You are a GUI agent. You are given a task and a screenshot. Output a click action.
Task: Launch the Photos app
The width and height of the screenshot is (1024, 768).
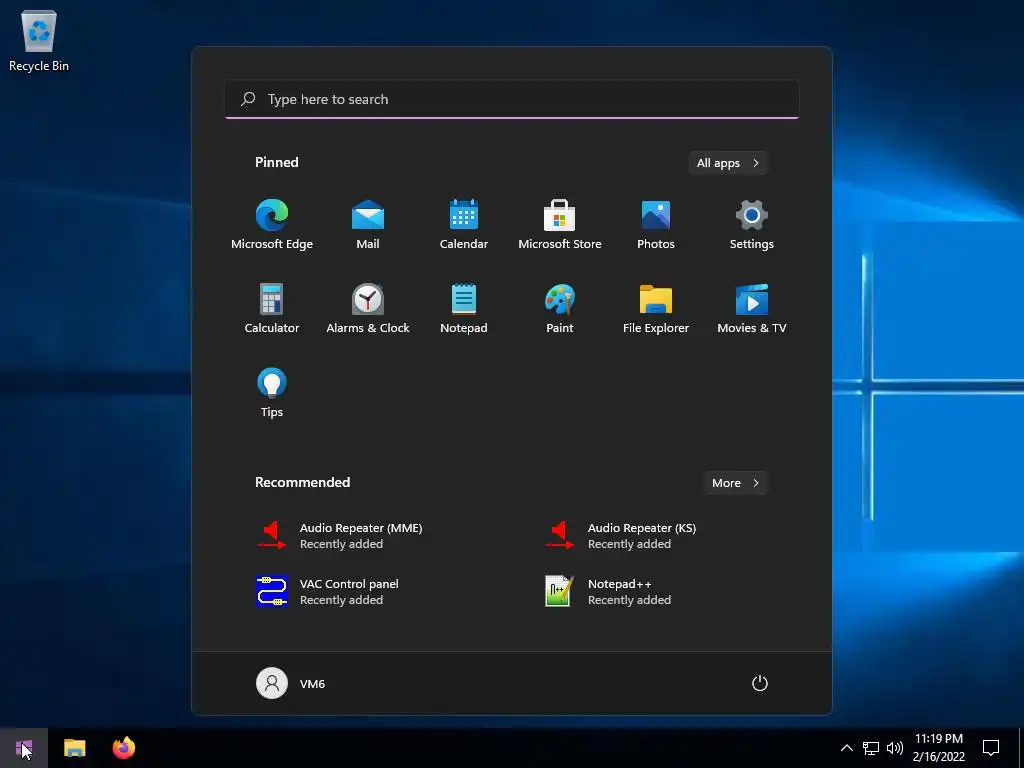click(x=656, y=225)
